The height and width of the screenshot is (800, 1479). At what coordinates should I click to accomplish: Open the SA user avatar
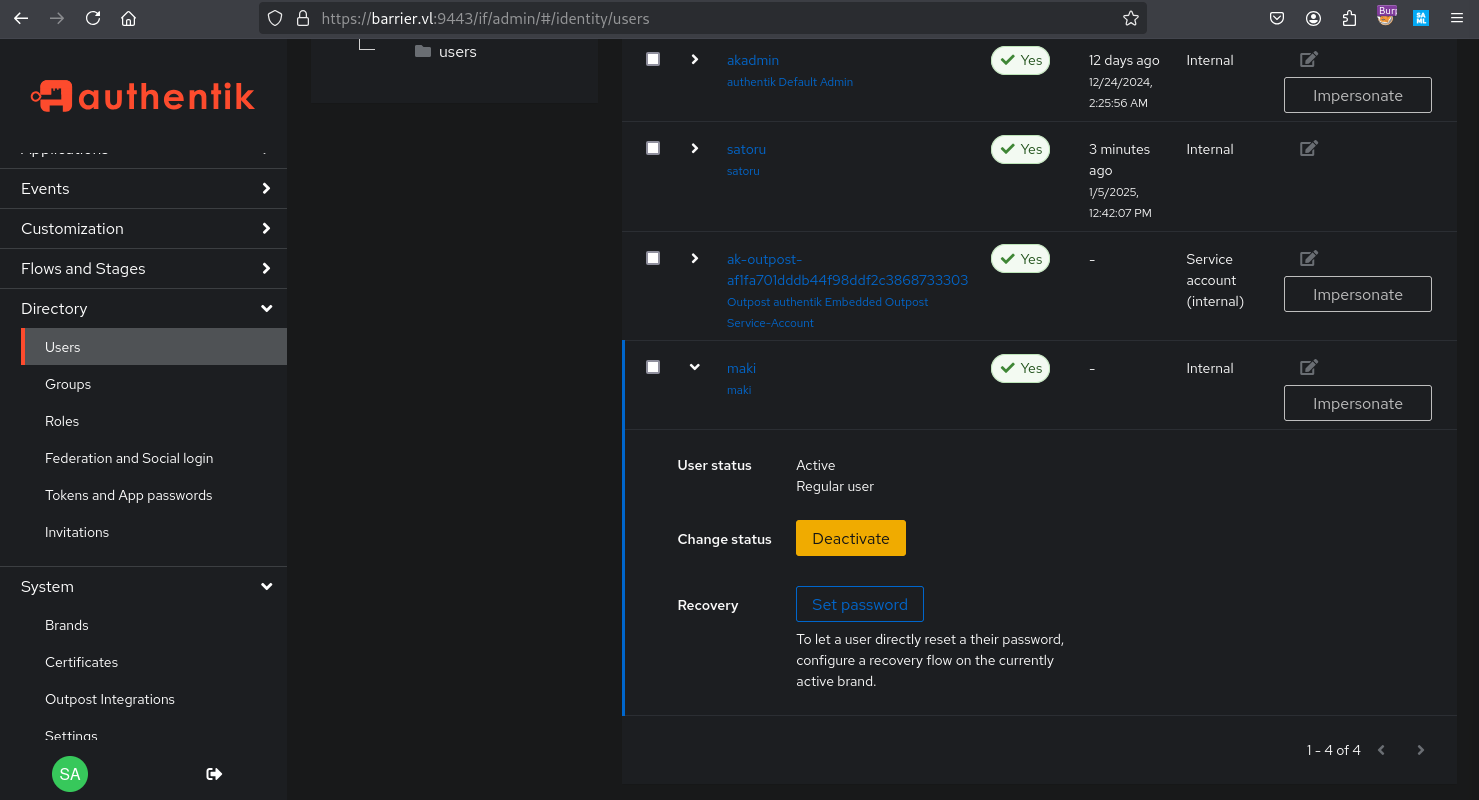[70, 774]
